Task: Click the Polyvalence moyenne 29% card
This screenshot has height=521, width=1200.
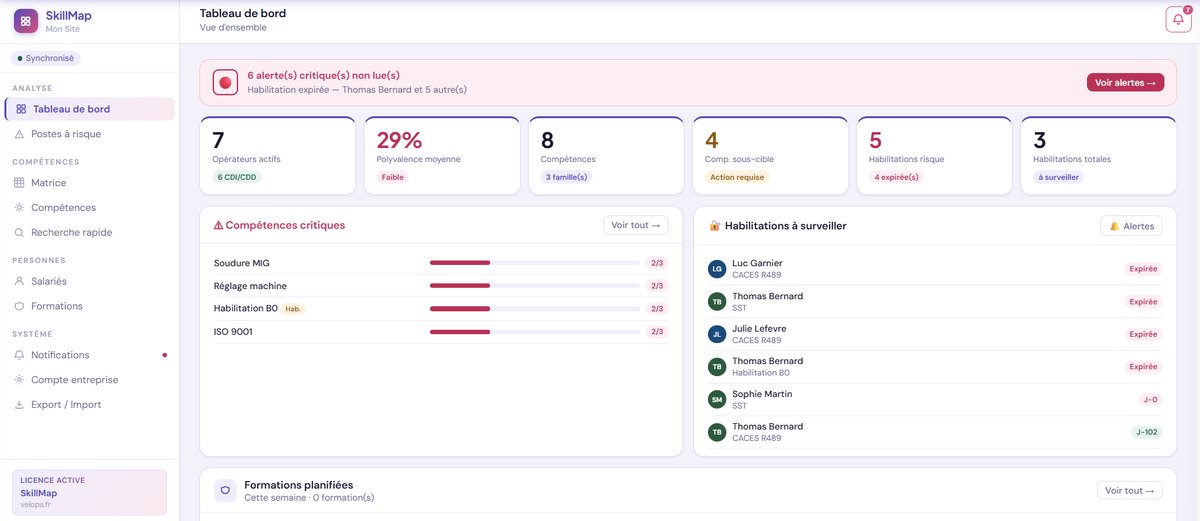Action: click(442, 156)
